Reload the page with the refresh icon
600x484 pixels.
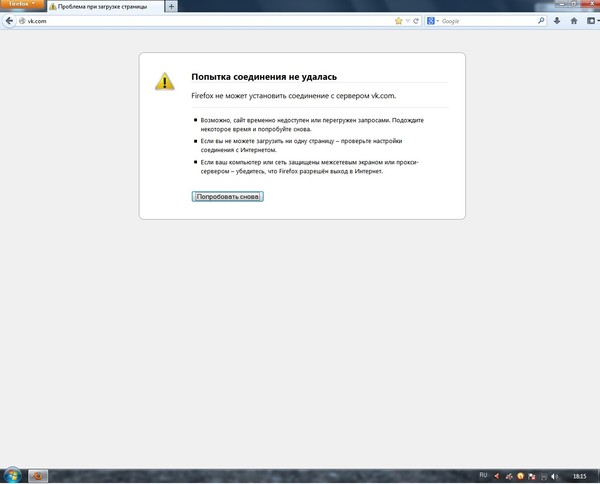(x=416, y=21)
